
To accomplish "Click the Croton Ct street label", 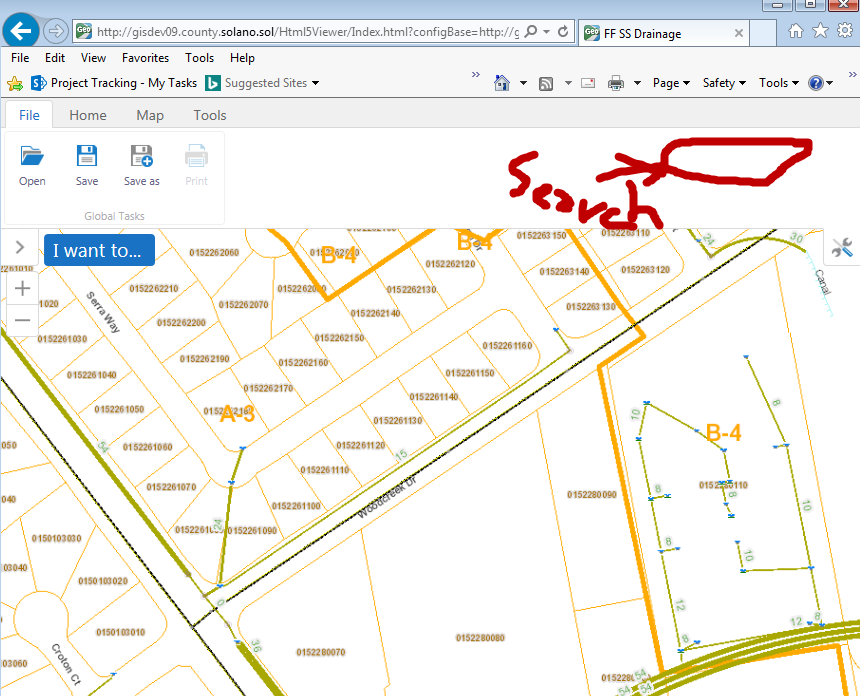I will click(66, 664).
